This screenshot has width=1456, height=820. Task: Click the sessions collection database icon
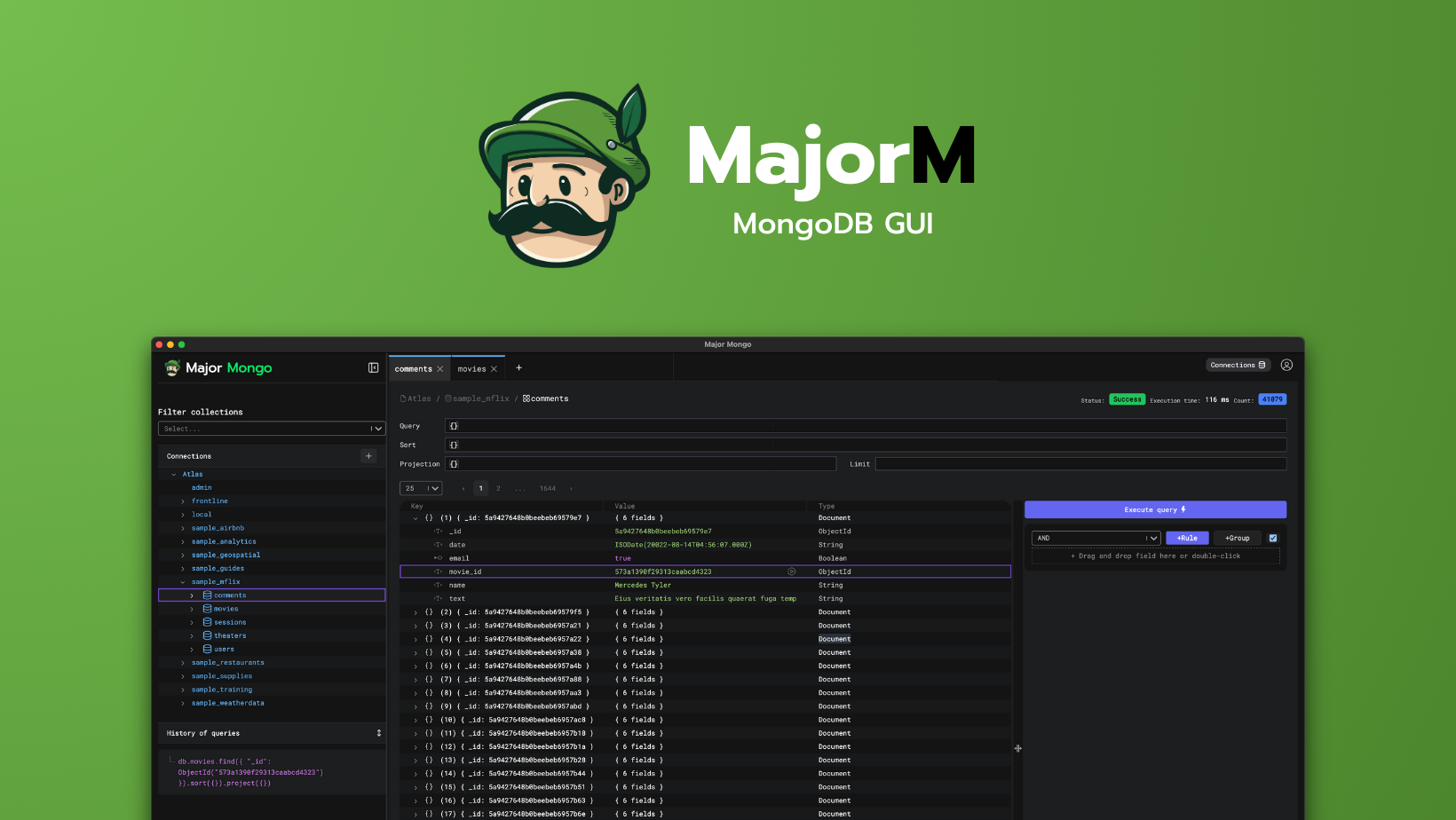208,622
